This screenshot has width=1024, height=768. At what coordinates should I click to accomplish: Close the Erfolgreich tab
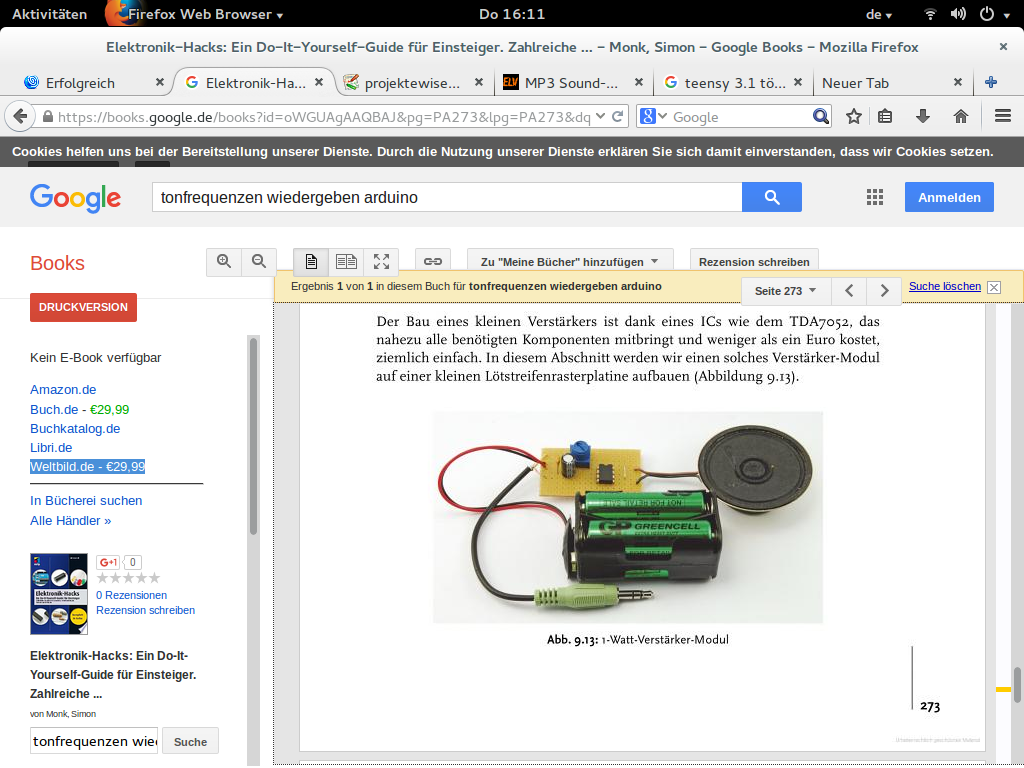click(x=159, y=82)
